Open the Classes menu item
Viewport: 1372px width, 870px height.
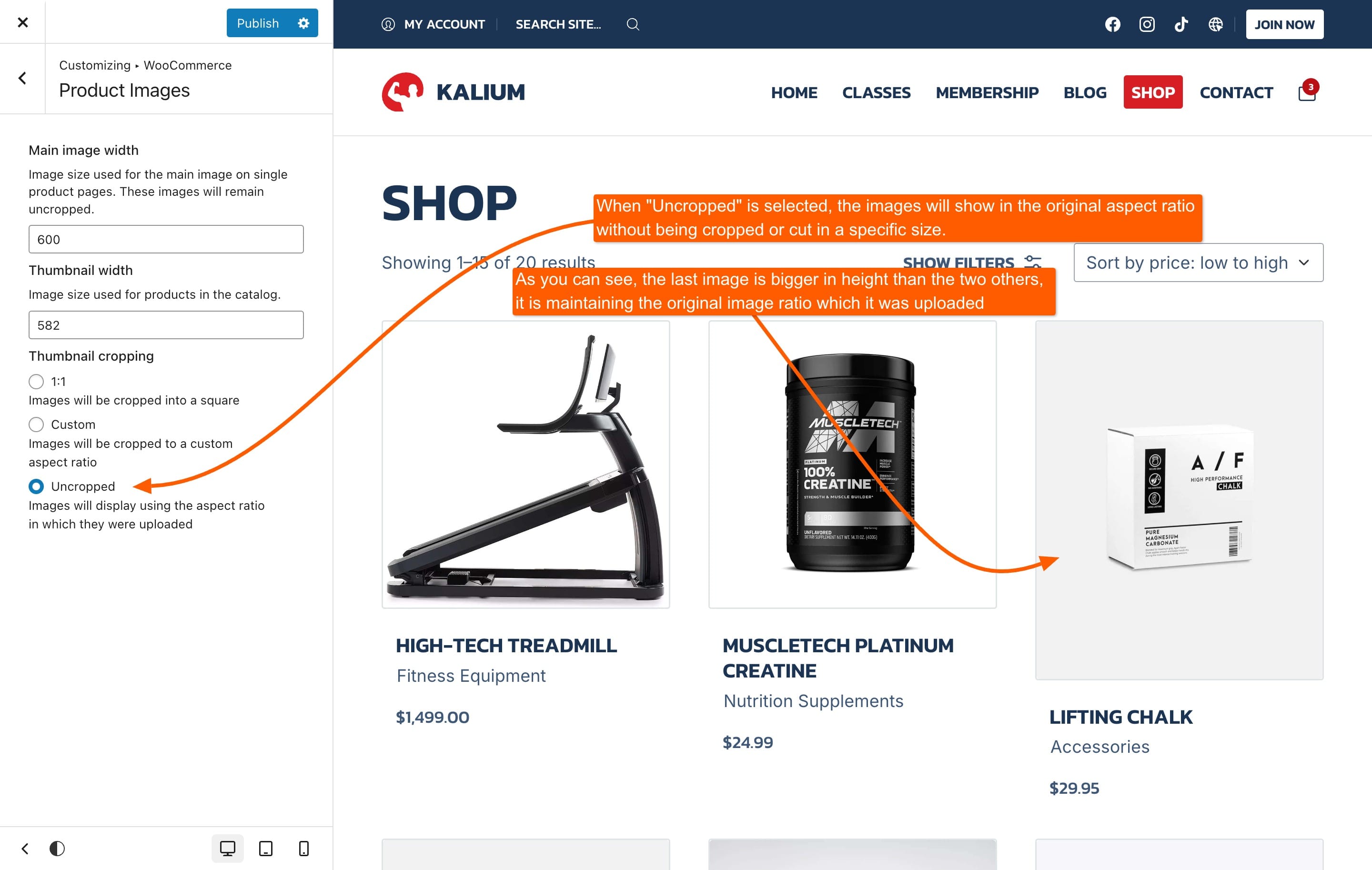point(876,92)
